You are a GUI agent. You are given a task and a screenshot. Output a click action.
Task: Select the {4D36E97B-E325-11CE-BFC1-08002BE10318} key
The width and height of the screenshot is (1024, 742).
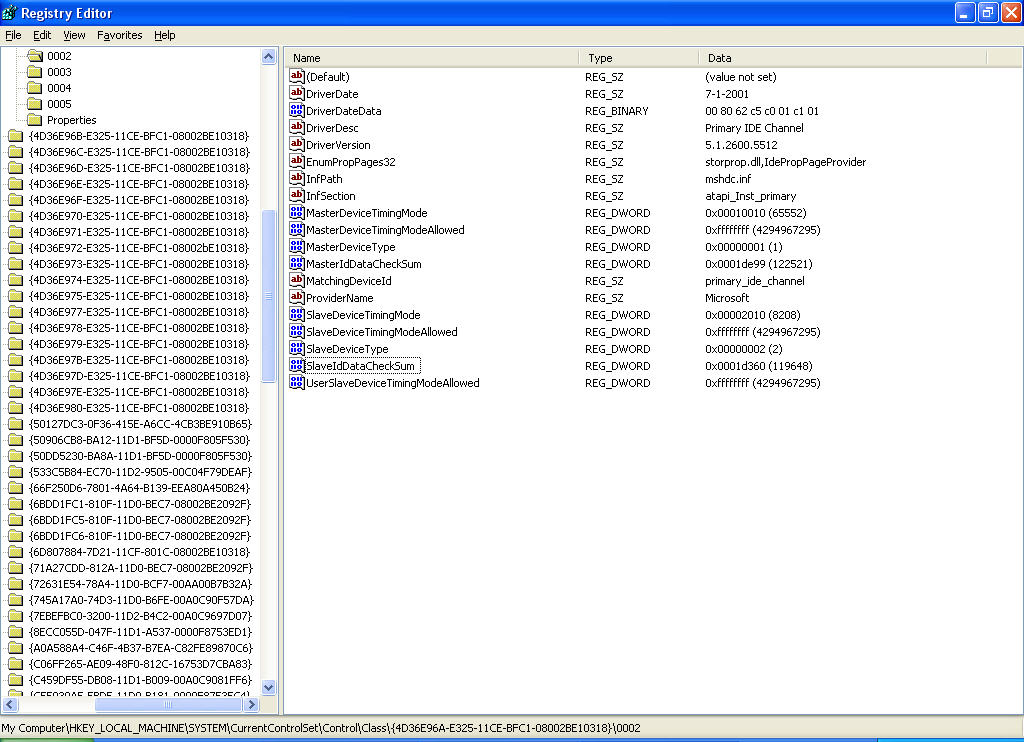coord(139,360)
